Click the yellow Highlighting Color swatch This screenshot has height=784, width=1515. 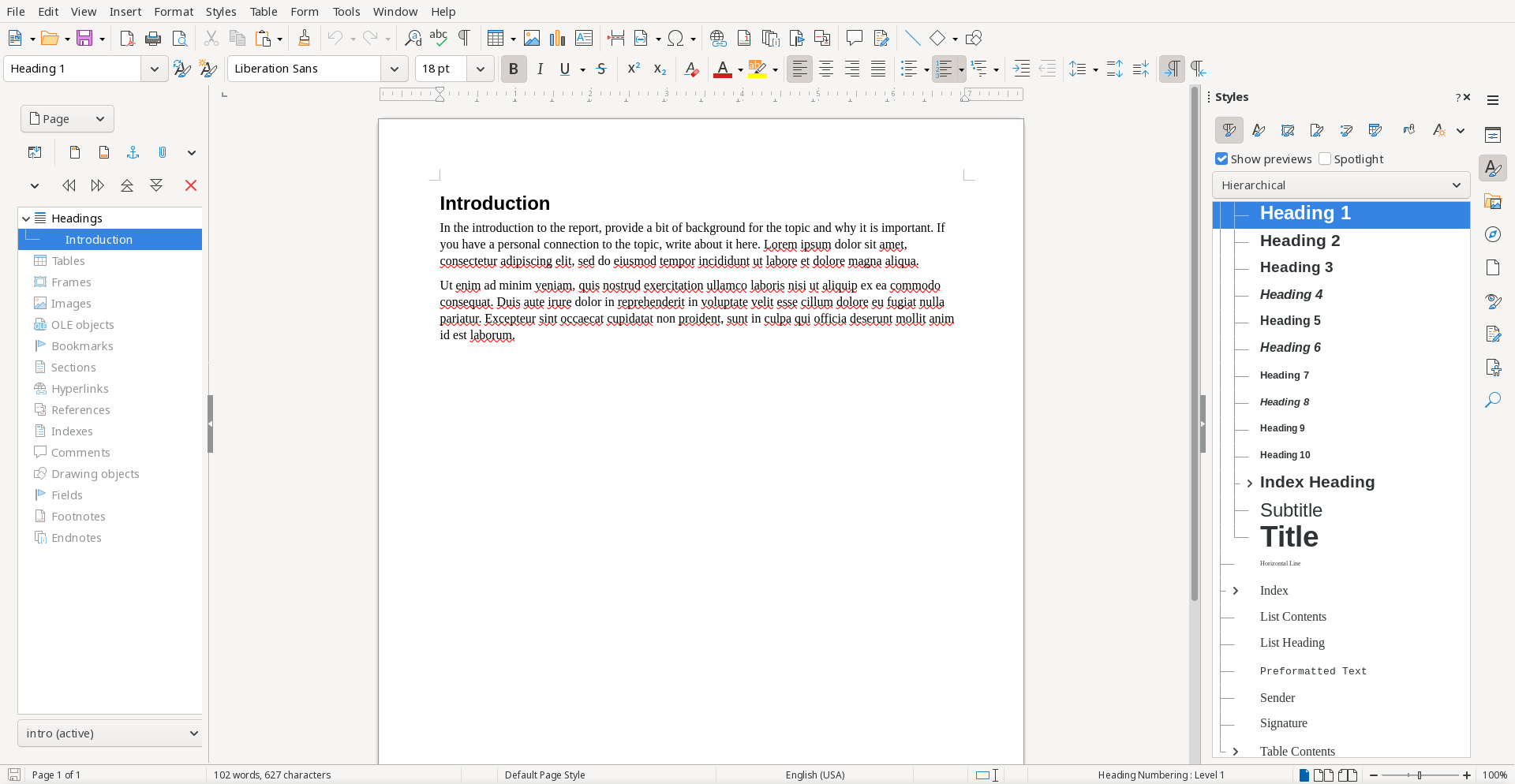coord(757,69)
